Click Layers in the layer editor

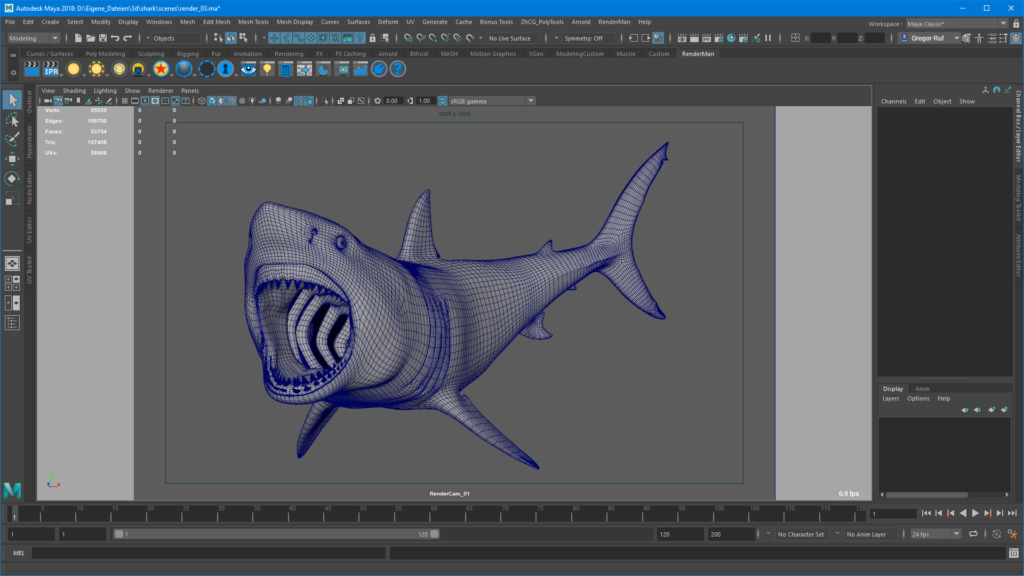pyautogui.click(x=891, y=398)
